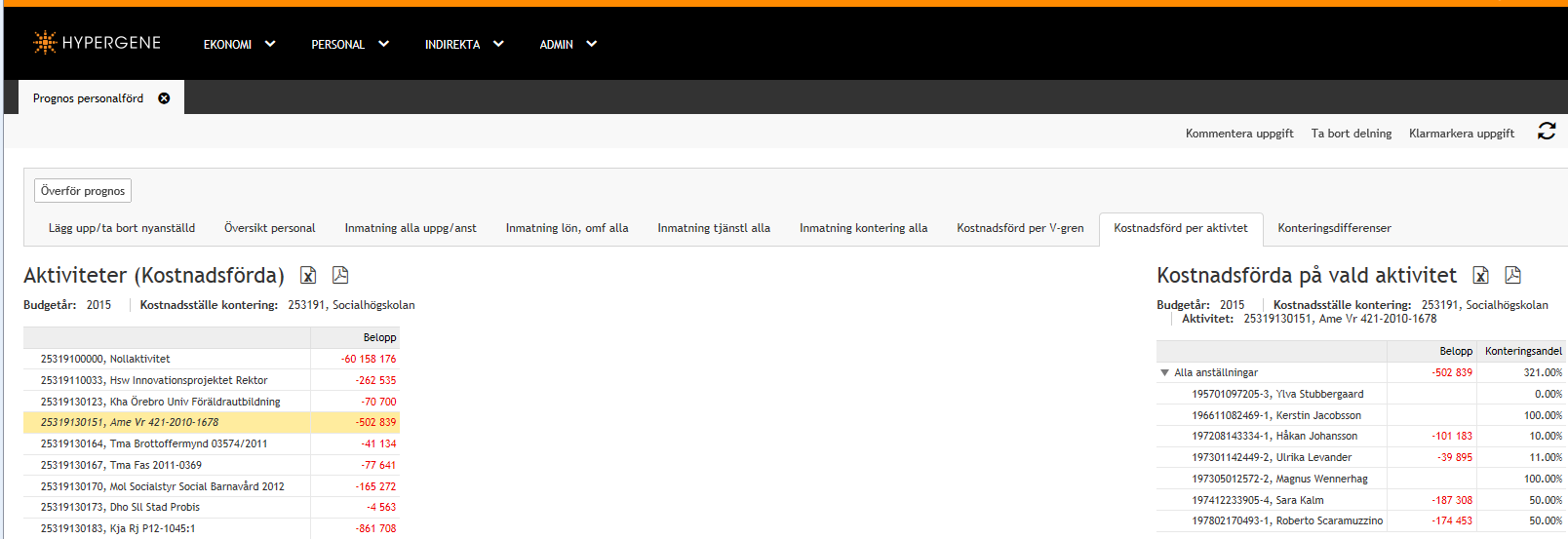Click amount -262 535
The height and width of the screenshot is (539, 1568).
point(376,380)
